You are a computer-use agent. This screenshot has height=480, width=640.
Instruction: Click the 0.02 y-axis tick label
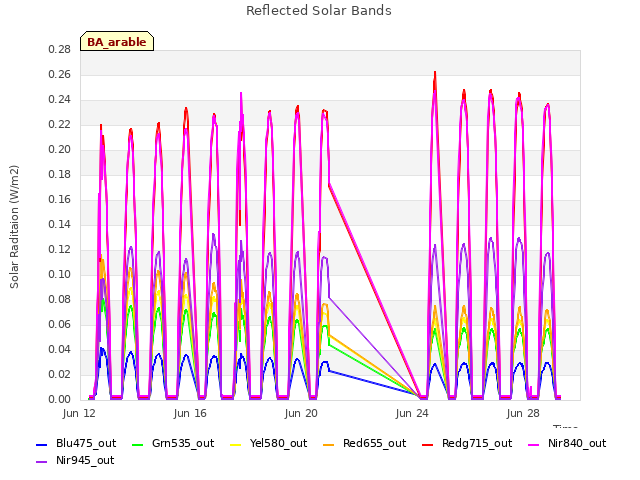click(x=60, y=374)
